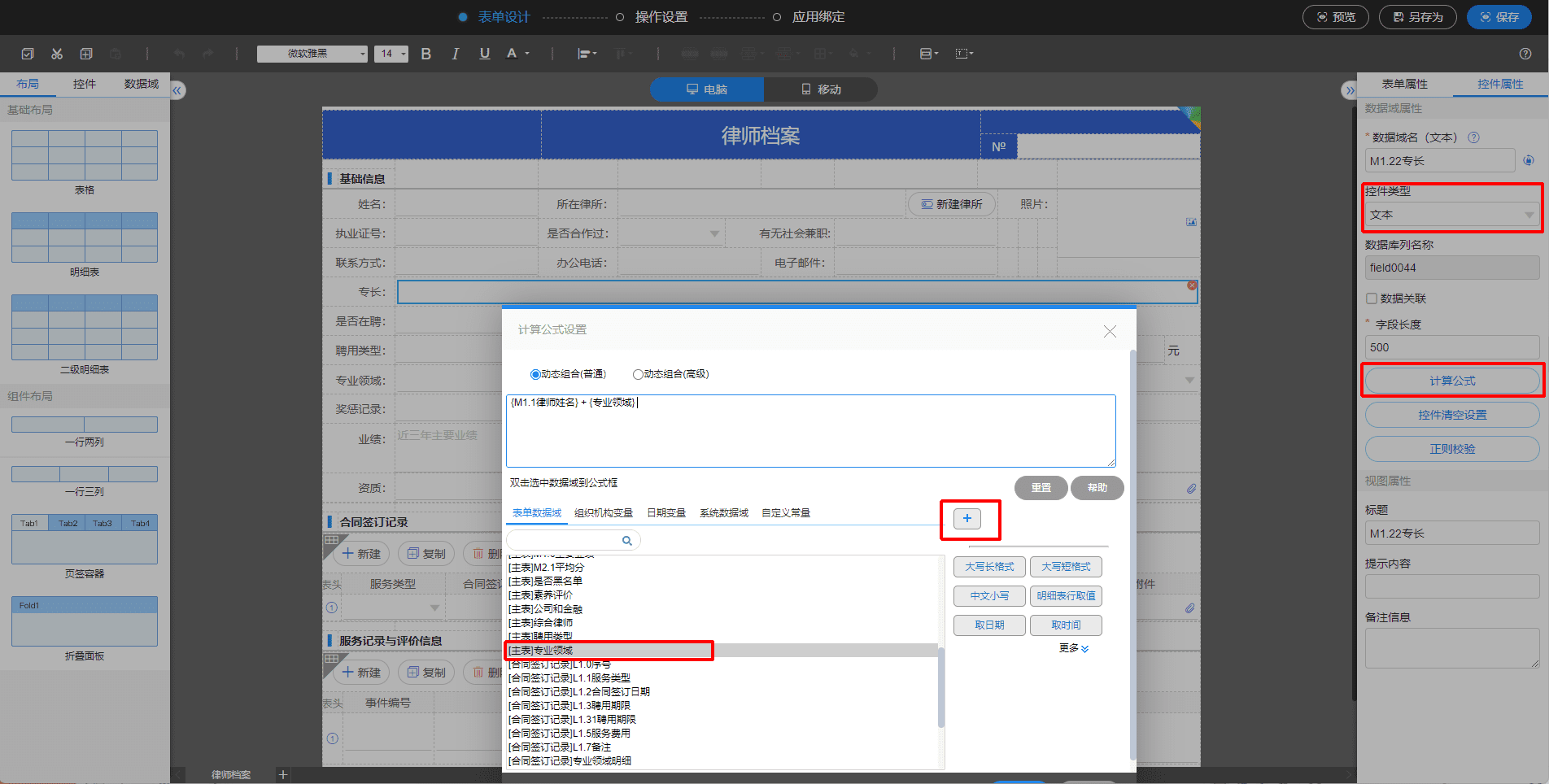Click the 另存为 save-as button
Viewport: 1549px width, 784px height.
[1418, 17]
